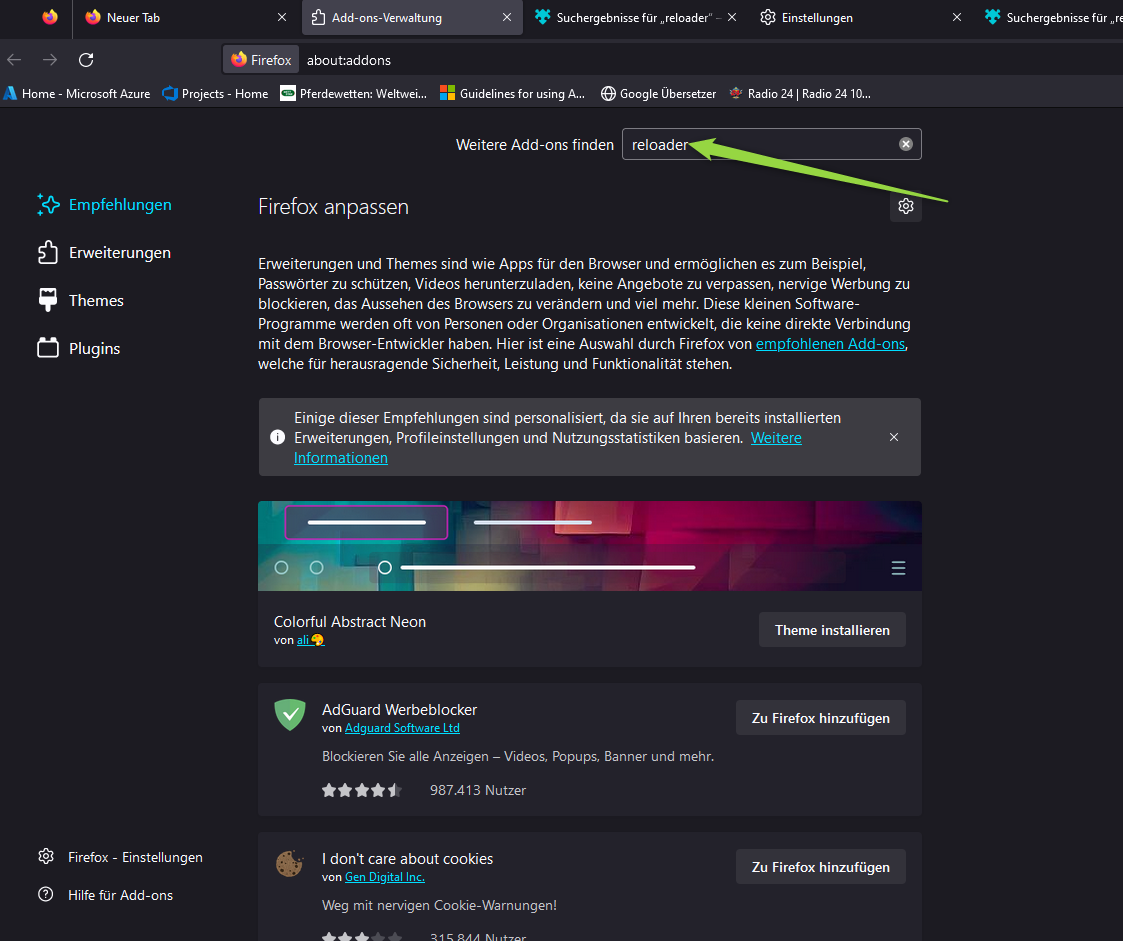
Task: Close the Add-ons-Verwaltung tab
Action: click(x=507, y=18)
